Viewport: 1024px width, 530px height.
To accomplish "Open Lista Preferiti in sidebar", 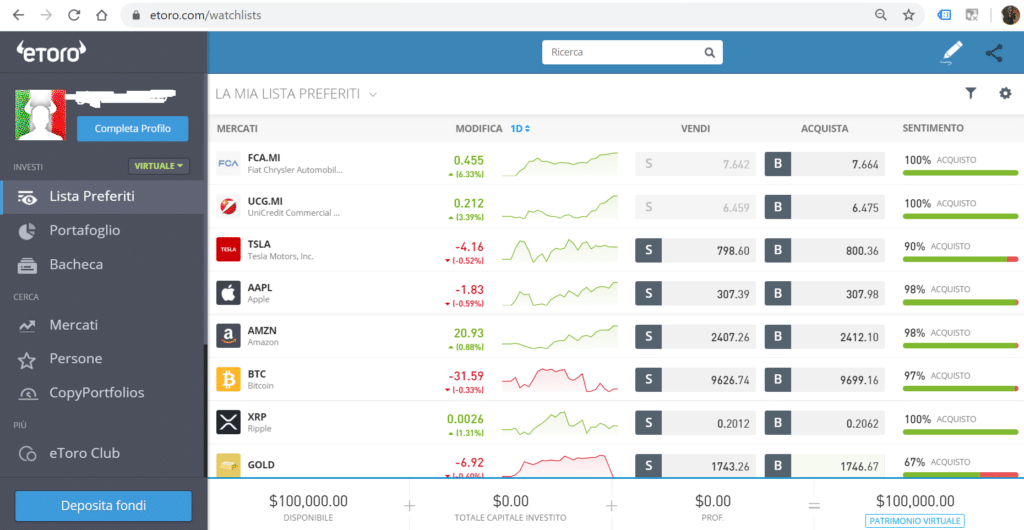I will [102, 196].
